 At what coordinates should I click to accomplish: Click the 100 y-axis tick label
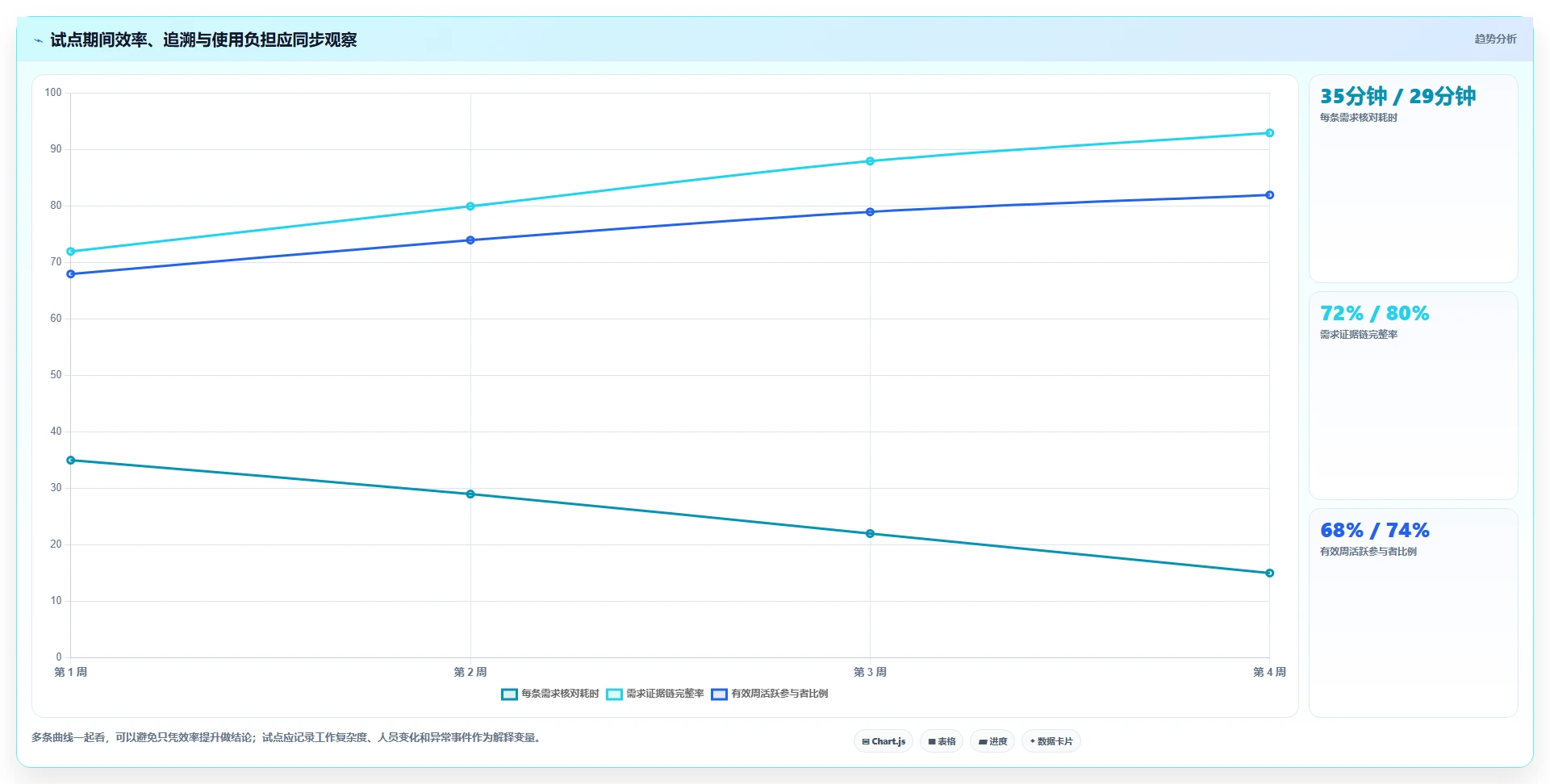point(53,93)
